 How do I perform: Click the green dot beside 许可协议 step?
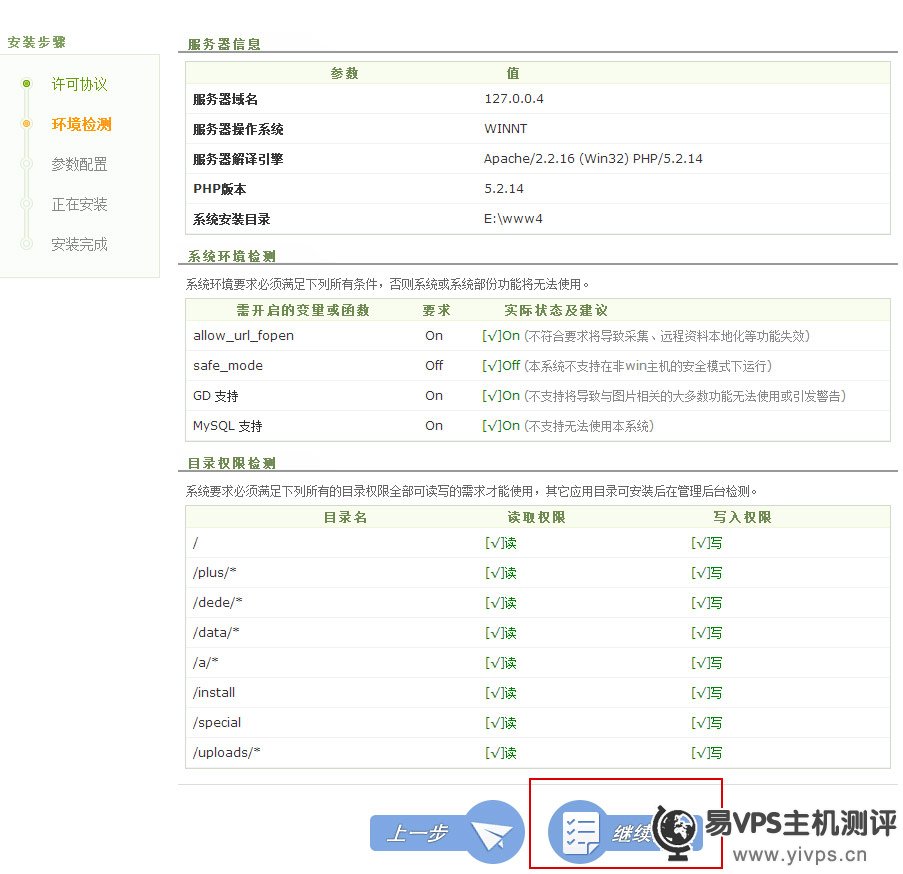click(25, 84)
